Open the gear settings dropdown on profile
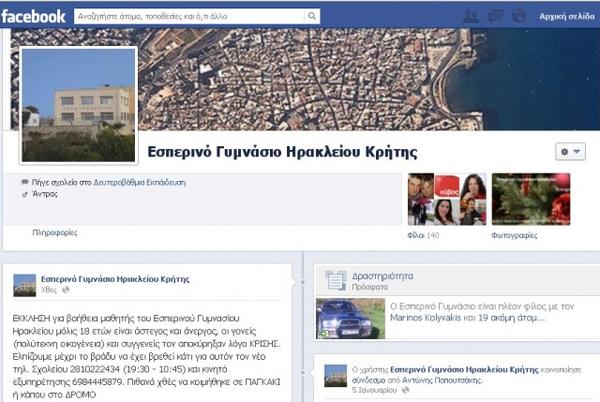The width and height of the screenshot is (600, 402). point(570,152)
